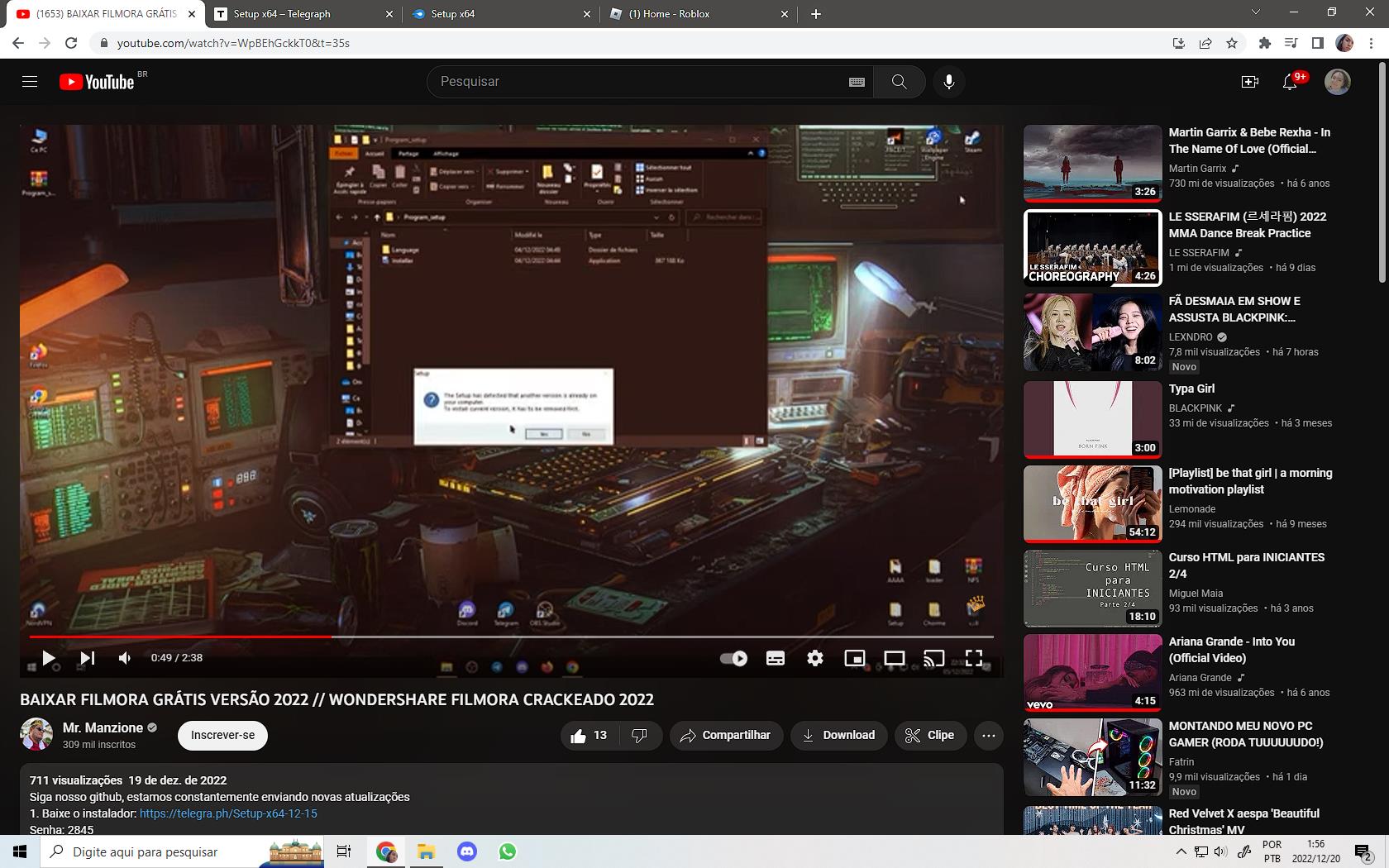1389x868 pixels.
Task: Open the telegra.ph Setup-x64-12-15 link
Action: [228, 813]
